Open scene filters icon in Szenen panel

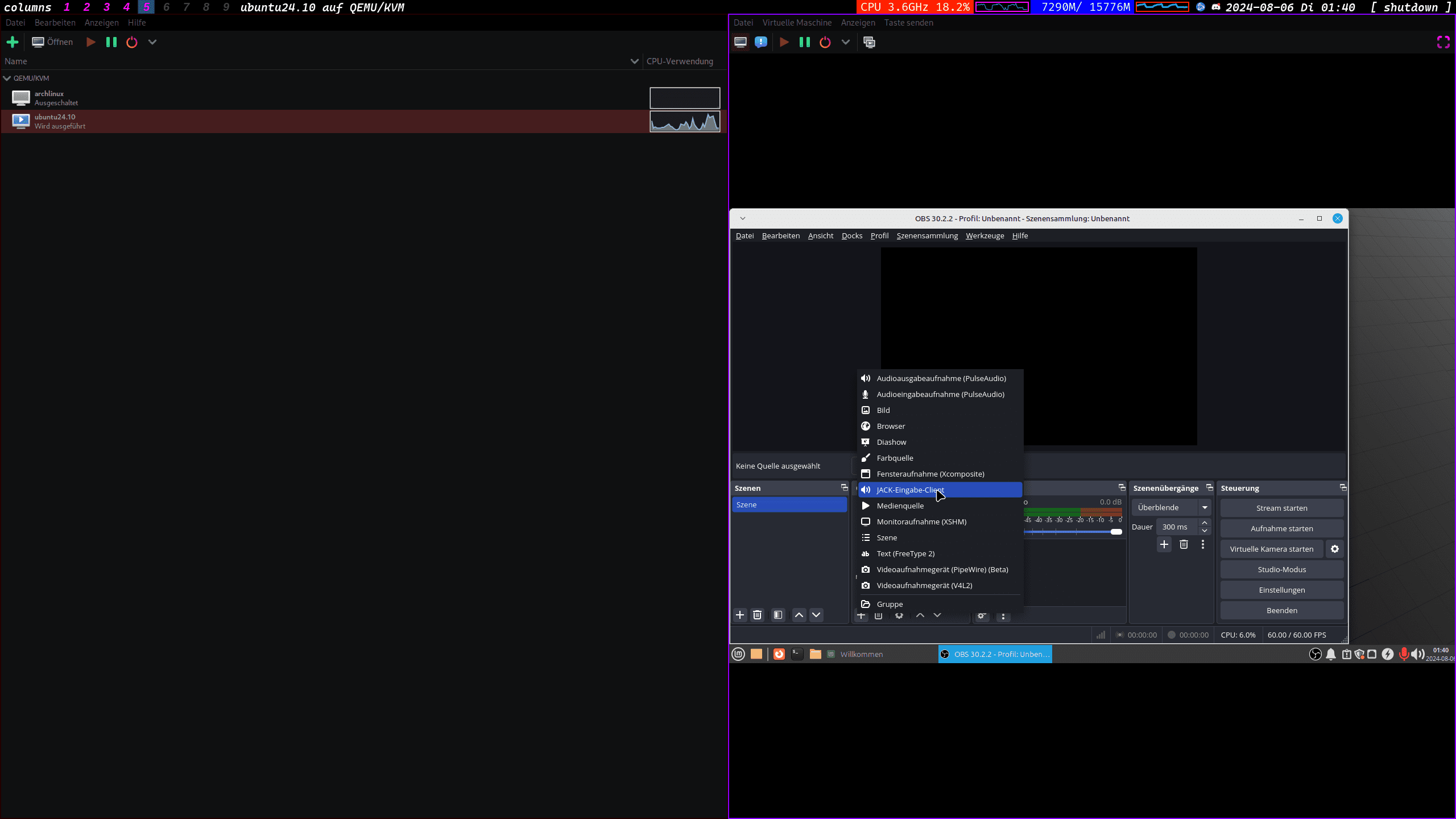point(778,615)
